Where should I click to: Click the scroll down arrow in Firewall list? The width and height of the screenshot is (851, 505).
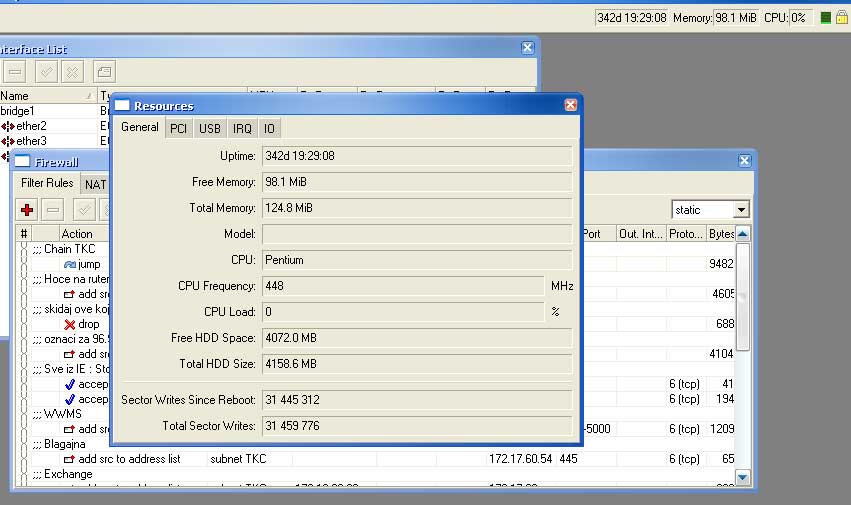tap(742, 477)
